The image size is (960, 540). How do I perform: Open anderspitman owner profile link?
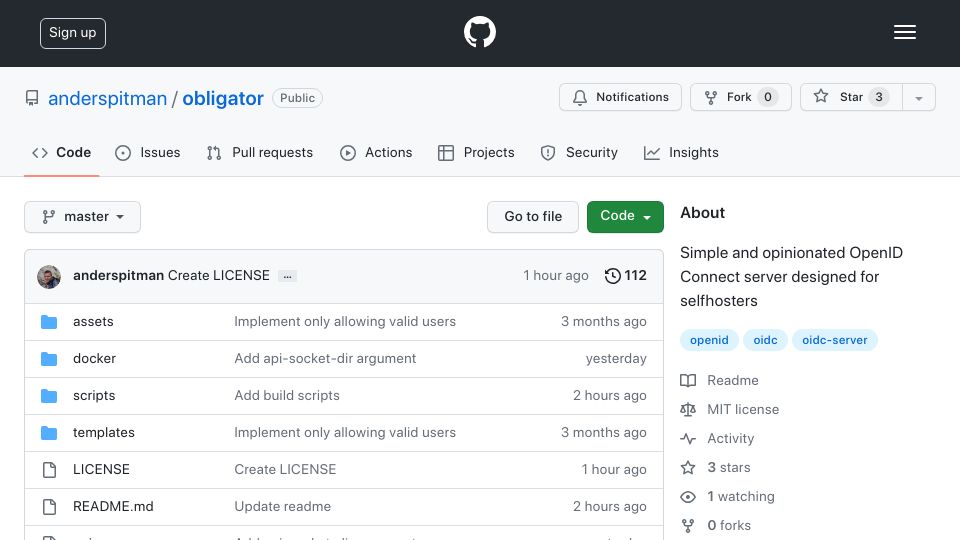click(x=107, y=99)
